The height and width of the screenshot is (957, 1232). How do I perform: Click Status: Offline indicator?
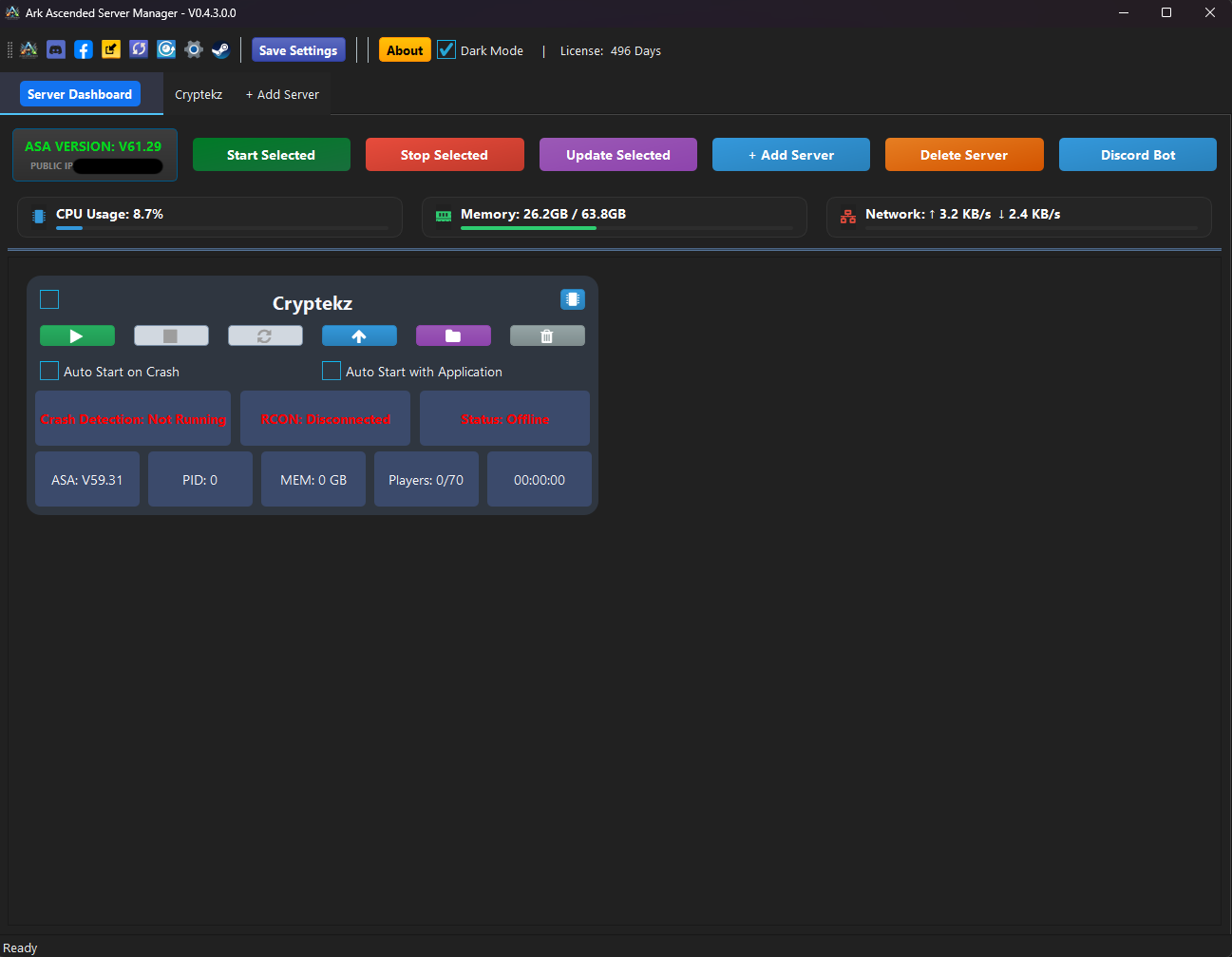coord(504,418)
